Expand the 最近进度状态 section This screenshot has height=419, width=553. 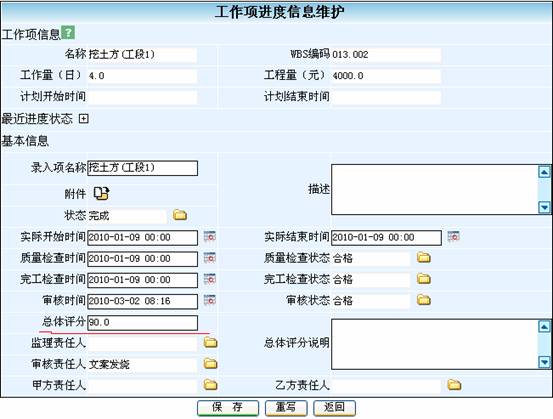[84, 119]
